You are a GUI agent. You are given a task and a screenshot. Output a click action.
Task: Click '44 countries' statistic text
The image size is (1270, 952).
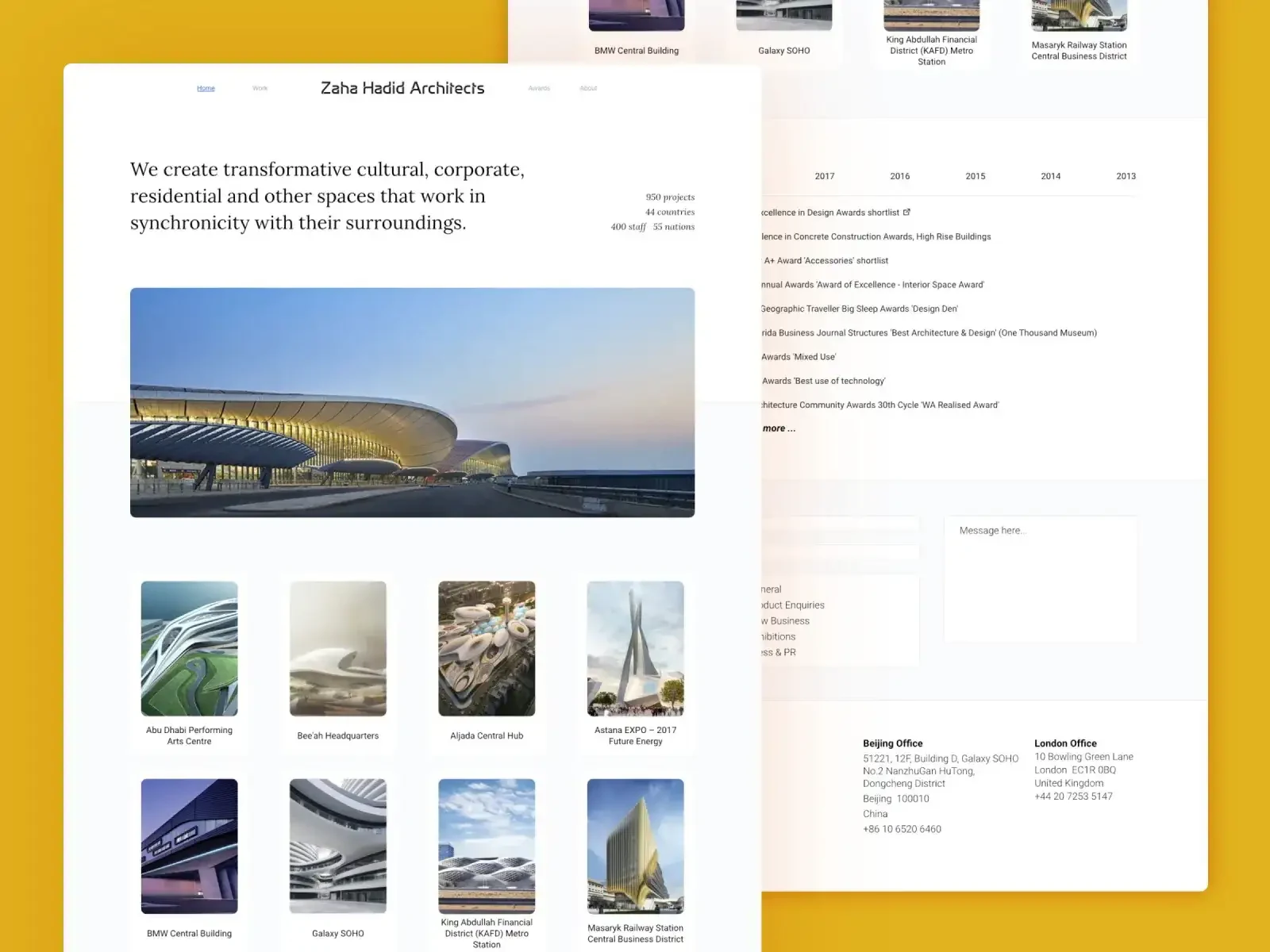(670, 212)
